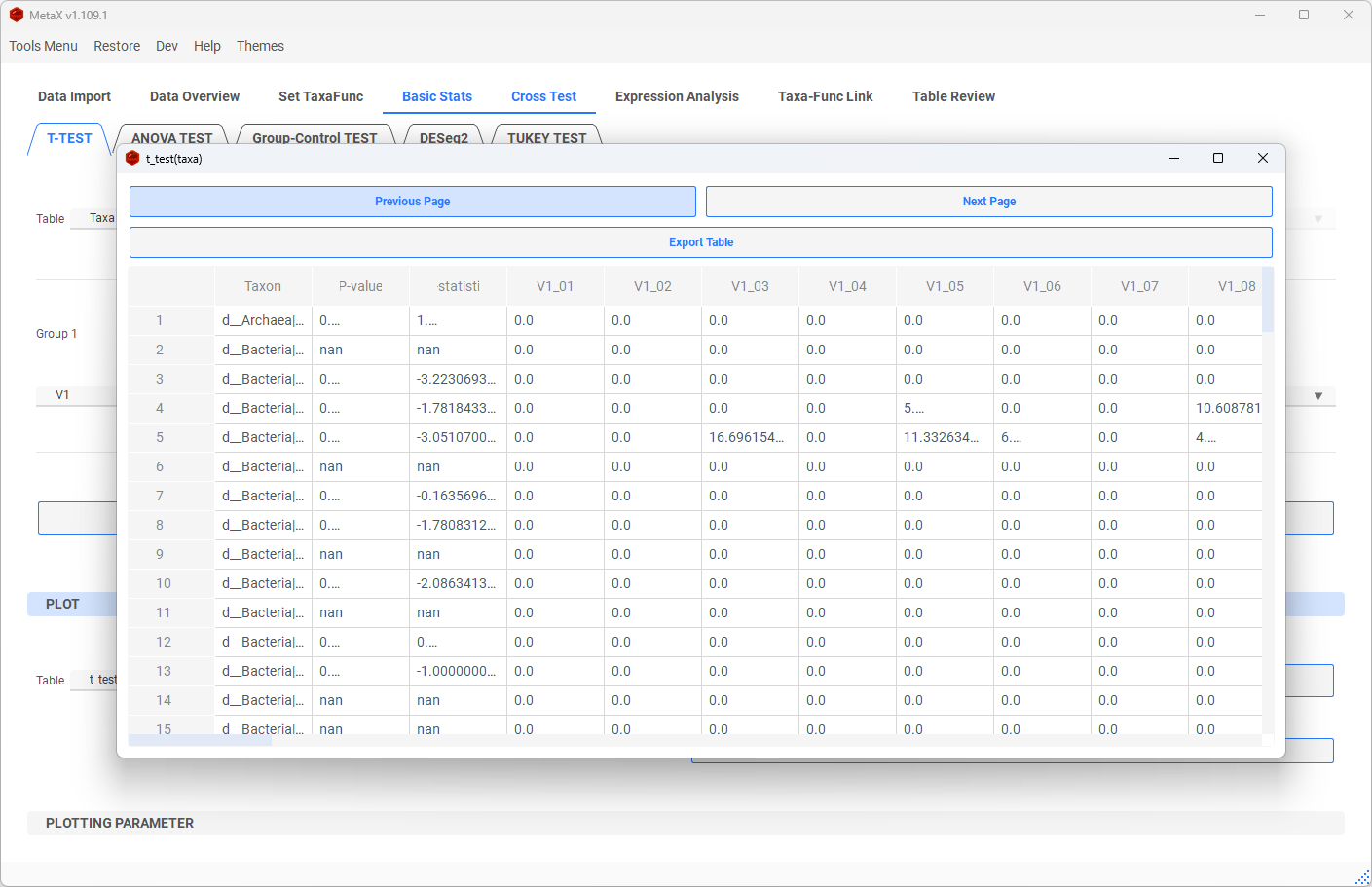This screenshot has width=1372, height=887.
Task: Select the Group-Control TEST sub-tab
Action: (x=315, y=137)
